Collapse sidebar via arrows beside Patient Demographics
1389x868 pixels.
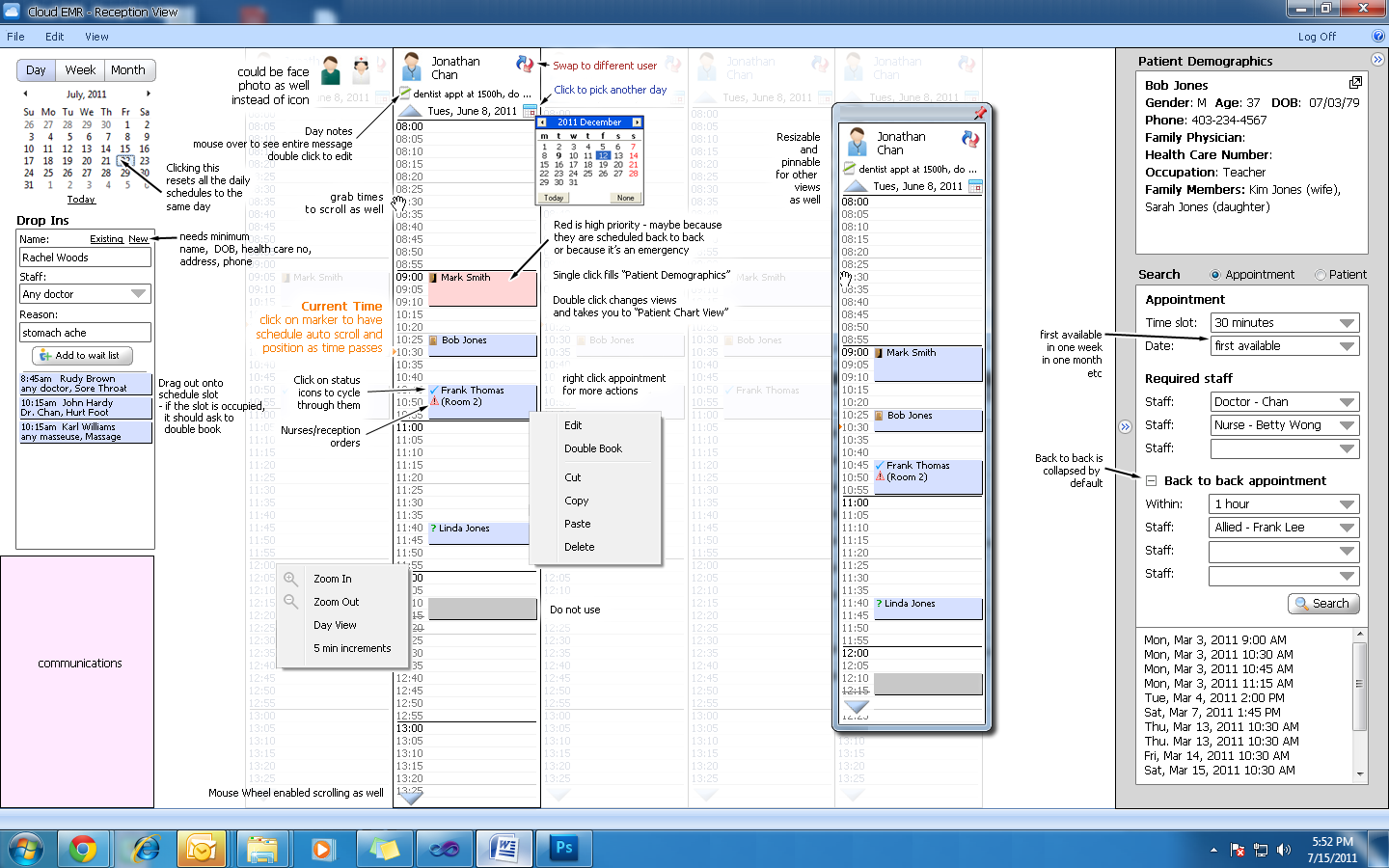(x=1377, y=59)
